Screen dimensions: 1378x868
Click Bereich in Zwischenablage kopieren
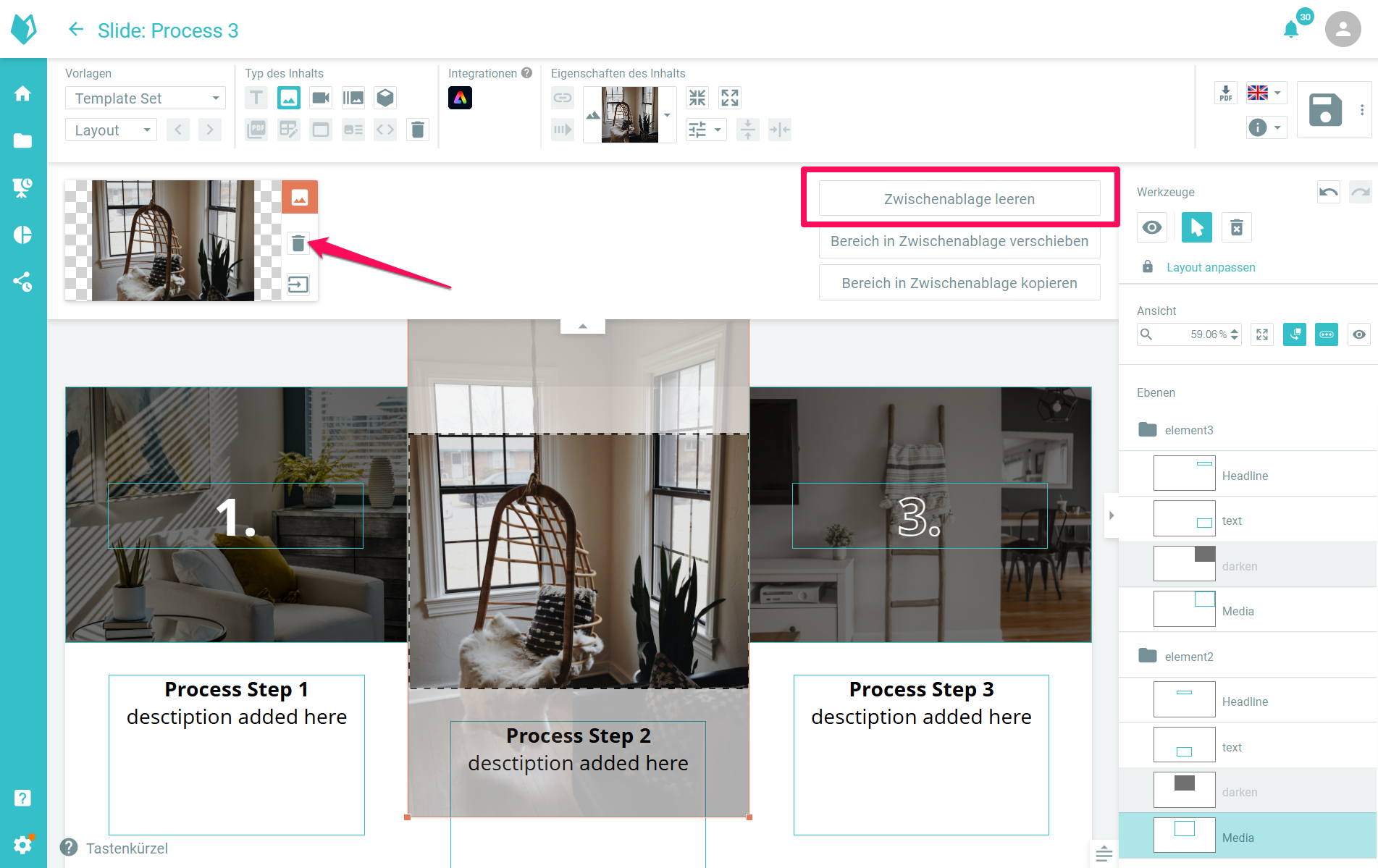click(x=959, y=283)
